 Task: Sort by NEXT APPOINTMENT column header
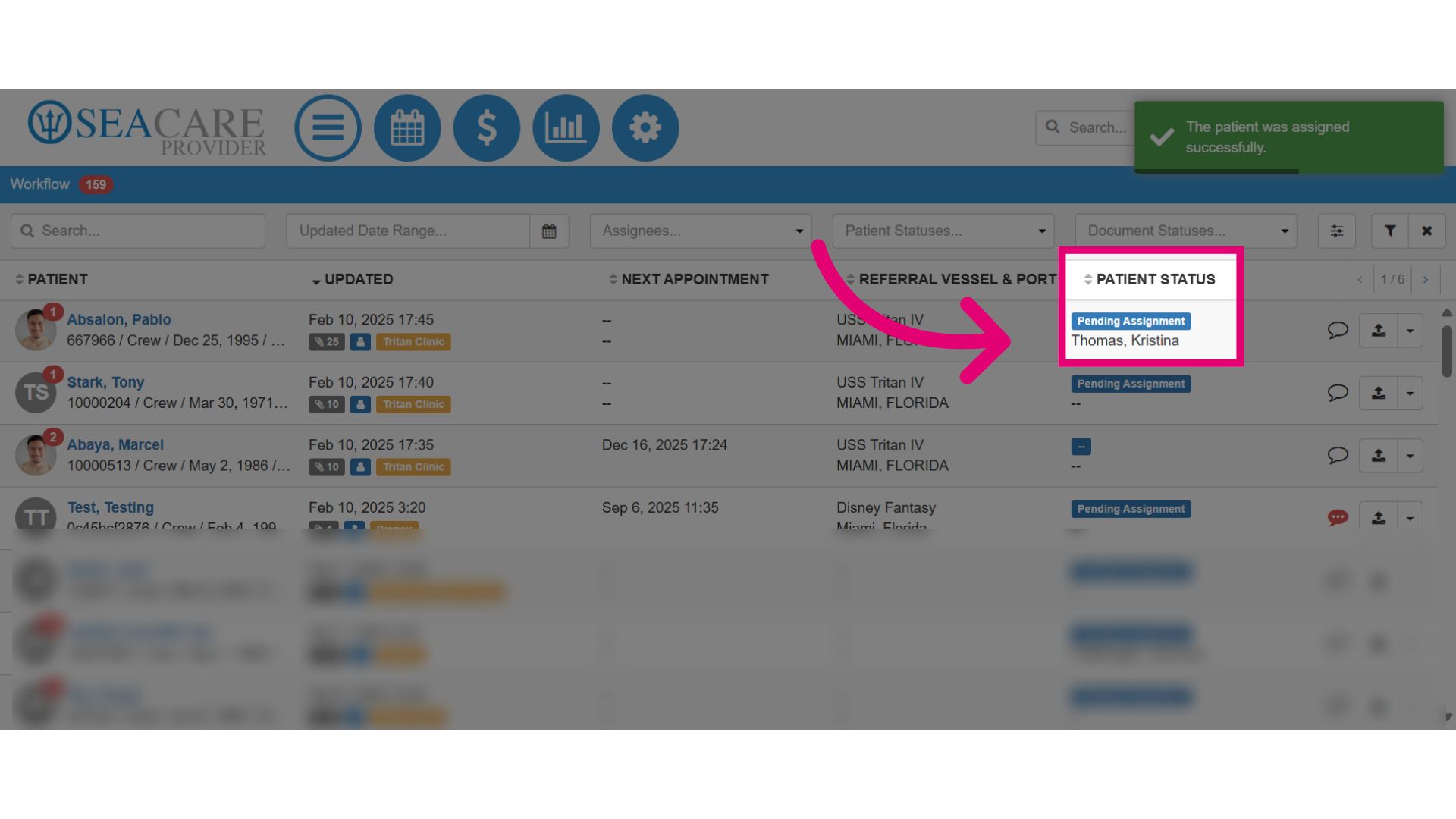689,279
